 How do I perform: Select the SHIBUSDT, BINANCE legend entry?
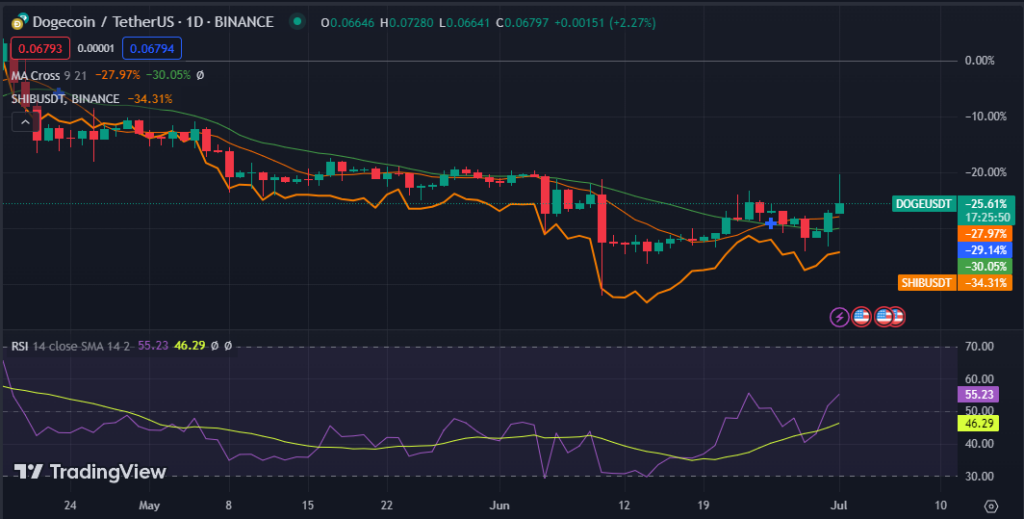click(x=65, y=99)
